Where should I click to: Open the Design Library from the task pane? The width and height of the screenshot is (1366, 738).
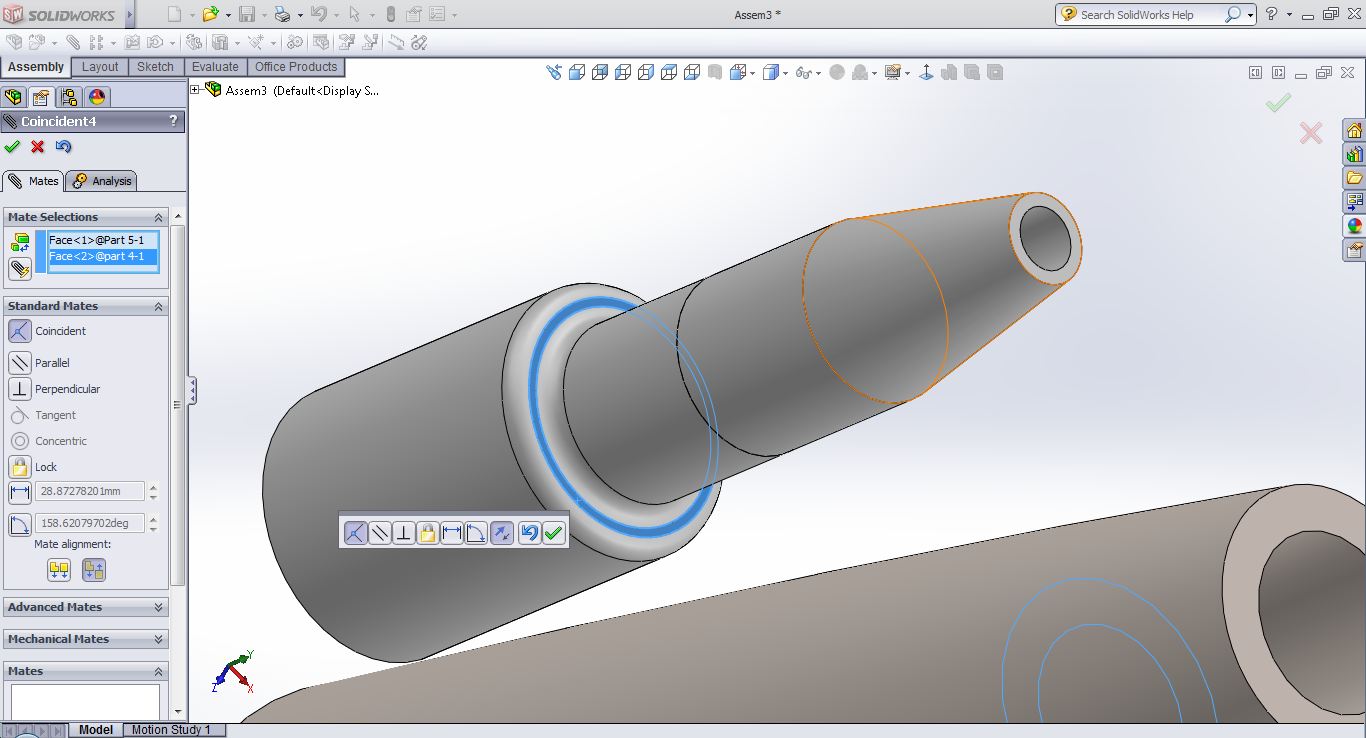pyautogui.click(x=1354, y=155)
